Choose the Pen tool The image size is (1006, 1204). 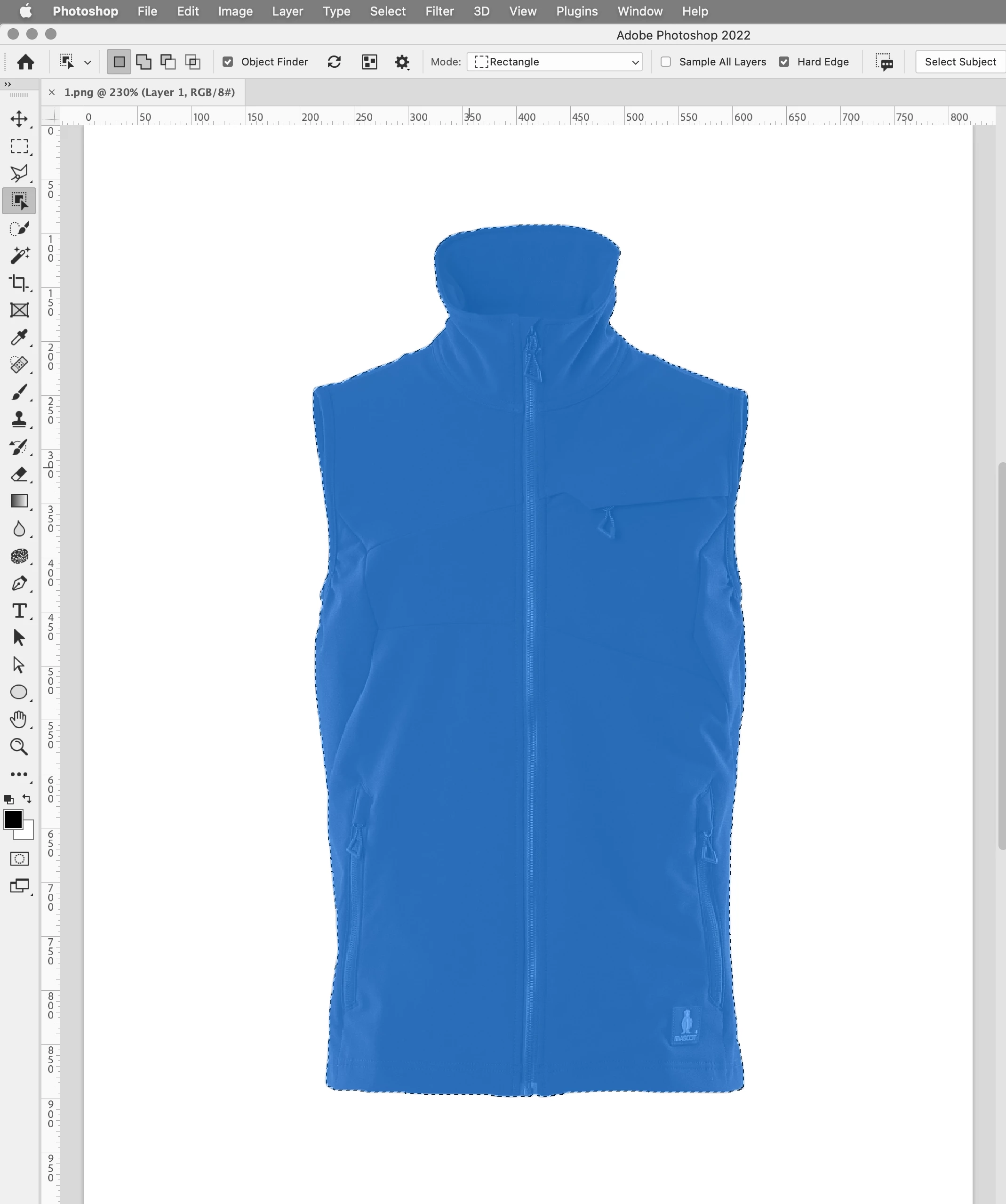(x=19, y=584)
